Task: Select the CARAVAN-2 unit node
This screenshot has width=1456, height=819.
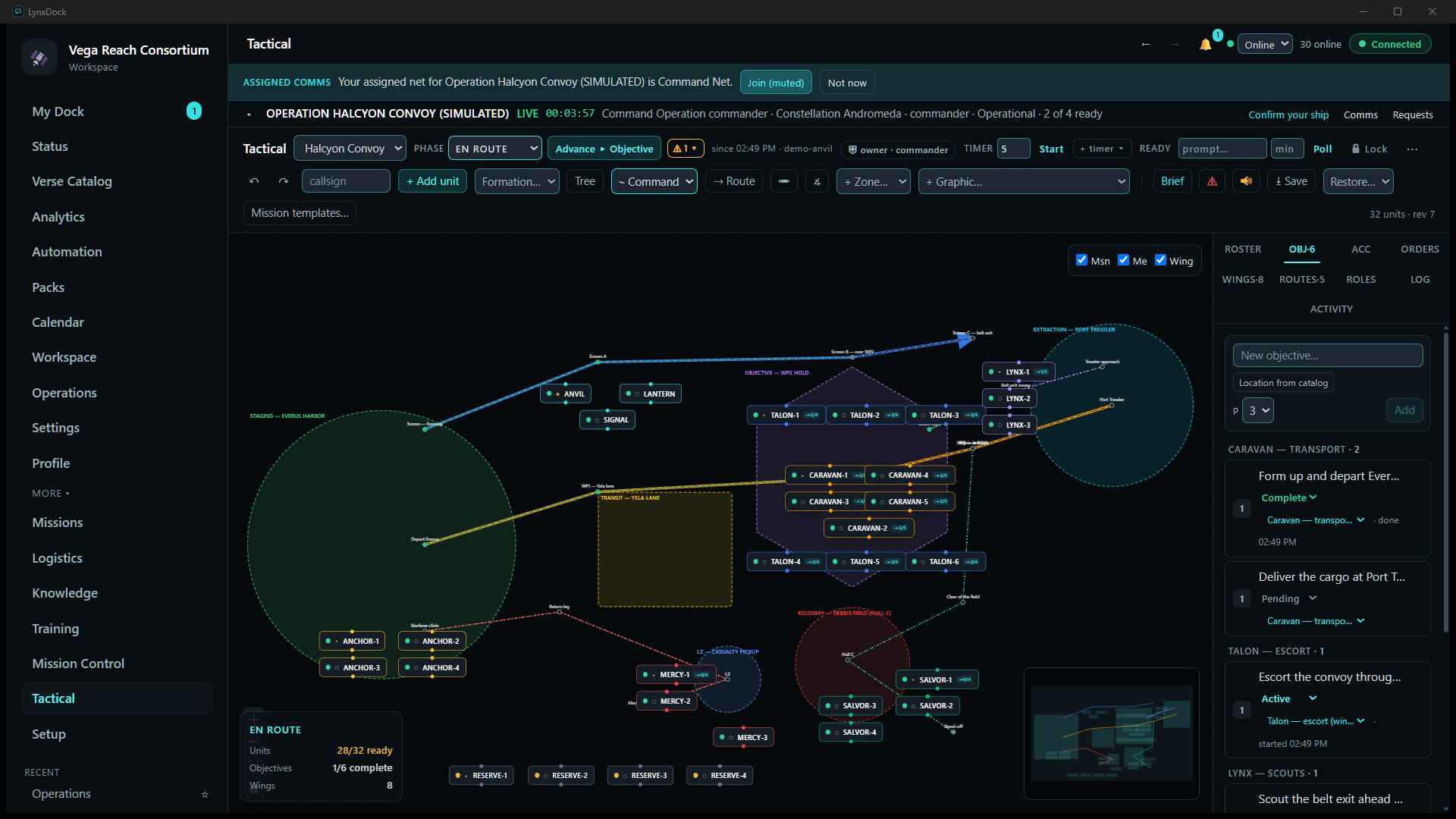Action: [x=869, y=528]
